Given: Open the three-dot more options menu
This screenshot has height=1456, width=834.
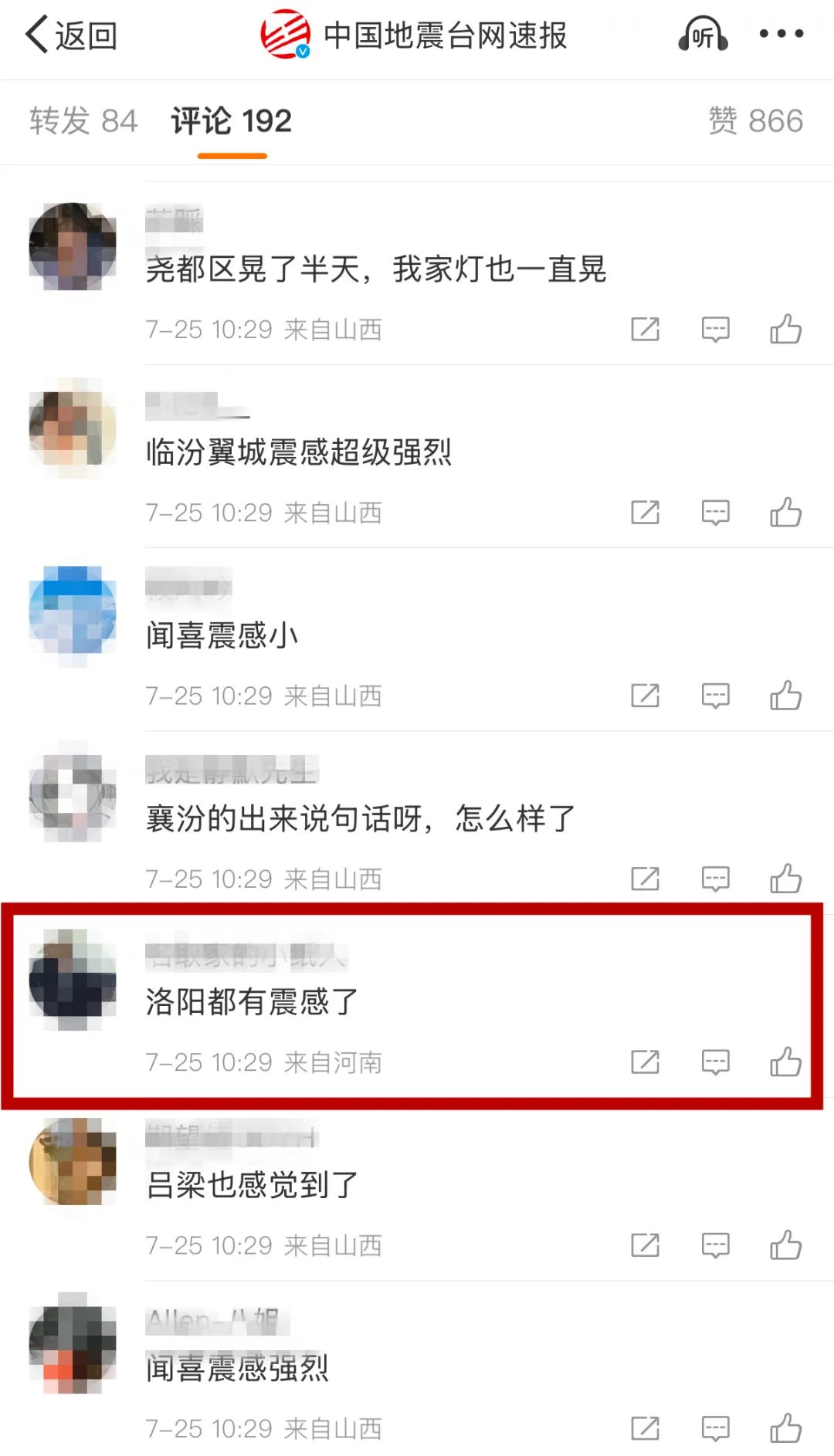Looking at the screenshot, I should 781,34.
